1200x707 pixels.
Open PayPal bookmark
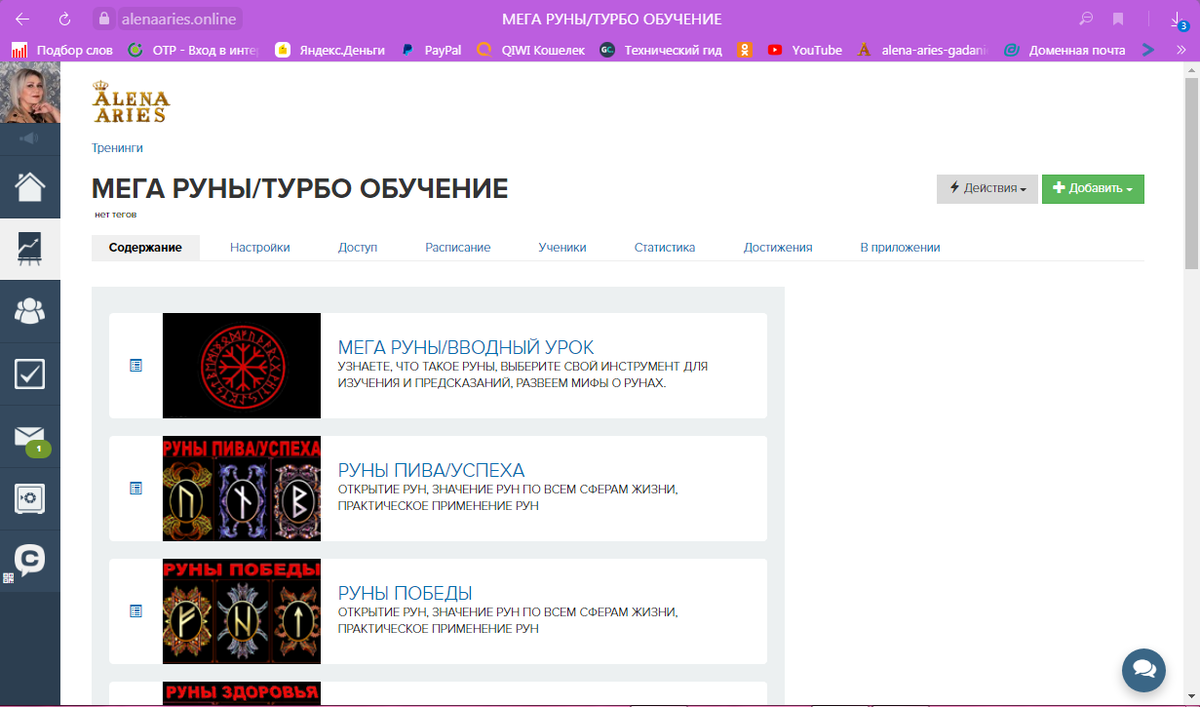pyautogui.click(x=431, y=49)
